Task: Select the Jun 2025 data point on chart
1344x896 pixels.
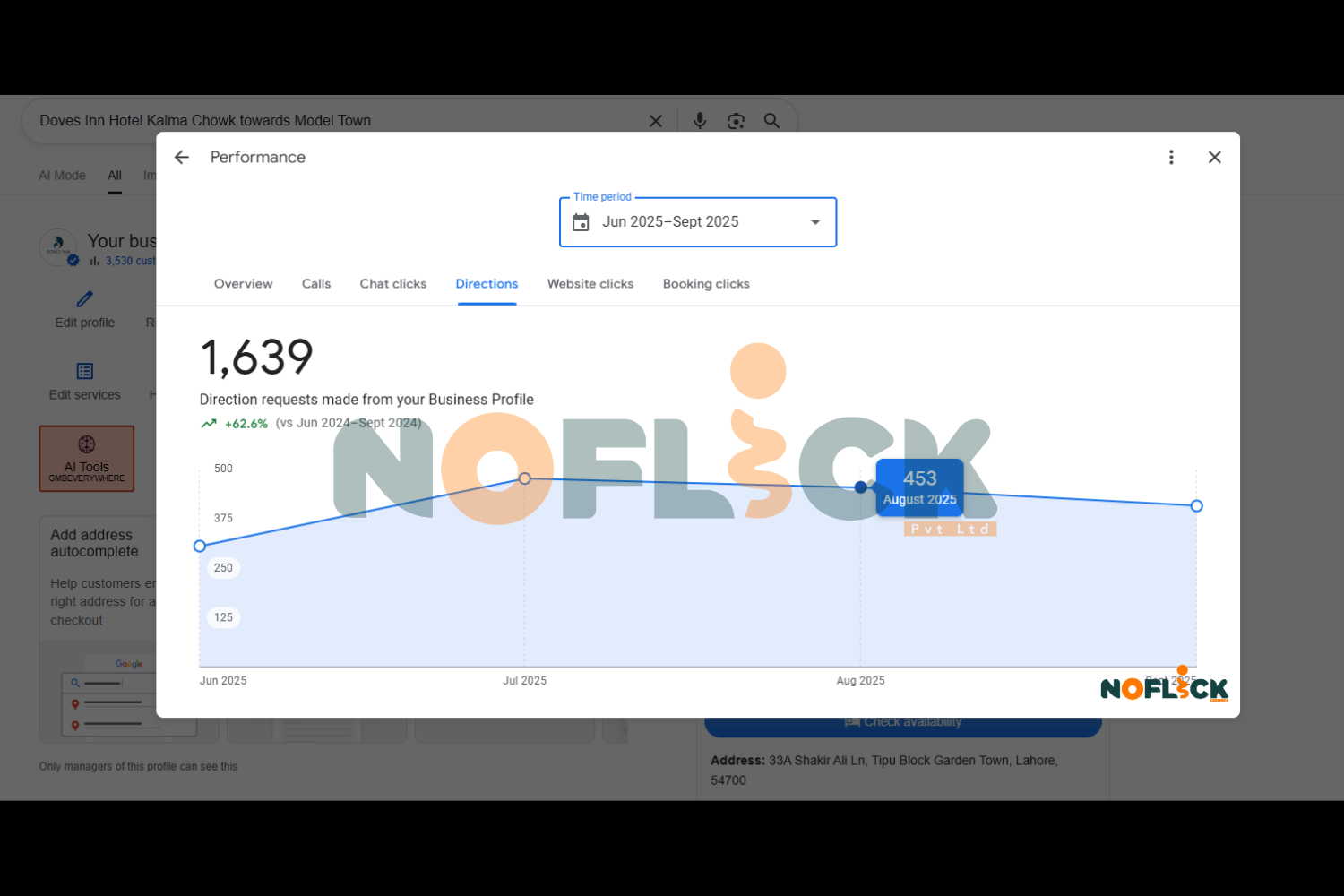Action: coord(200,546)
